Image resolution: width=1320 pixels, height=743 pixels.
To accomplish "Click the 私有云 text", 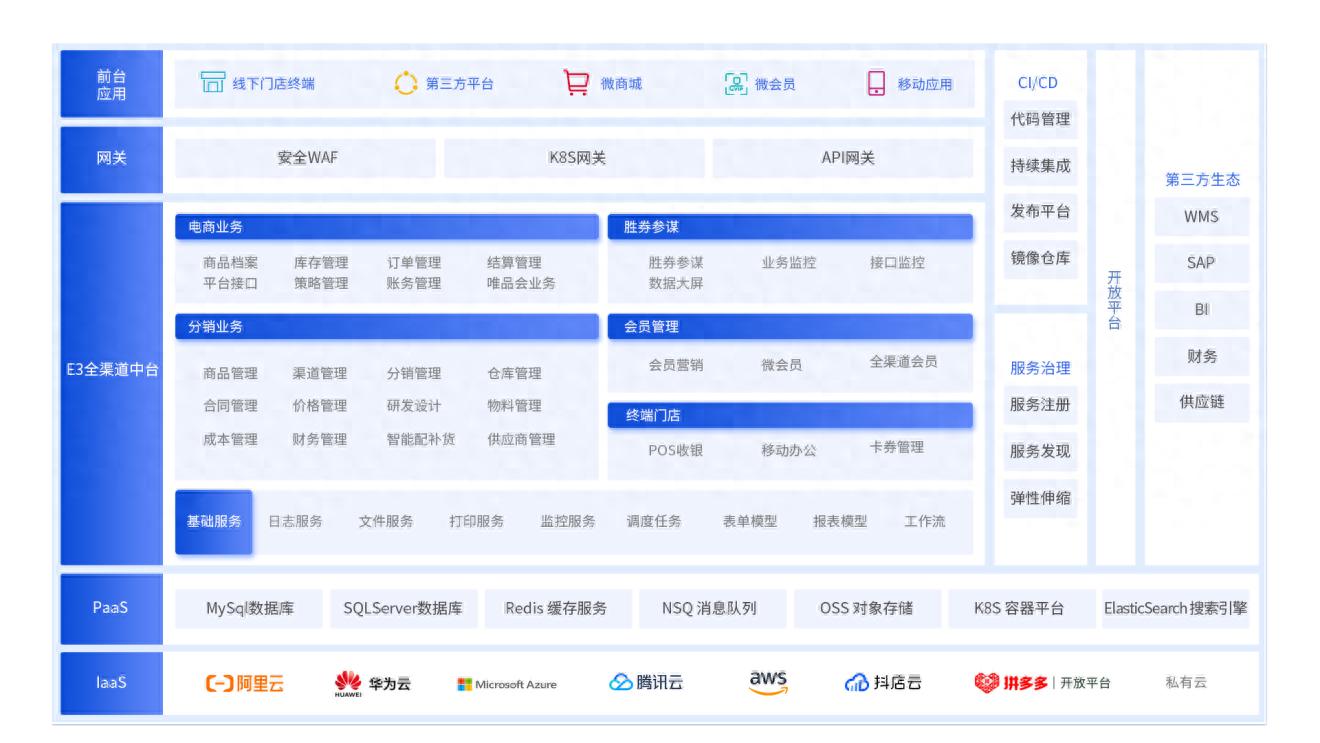I will coord(1186,683).
